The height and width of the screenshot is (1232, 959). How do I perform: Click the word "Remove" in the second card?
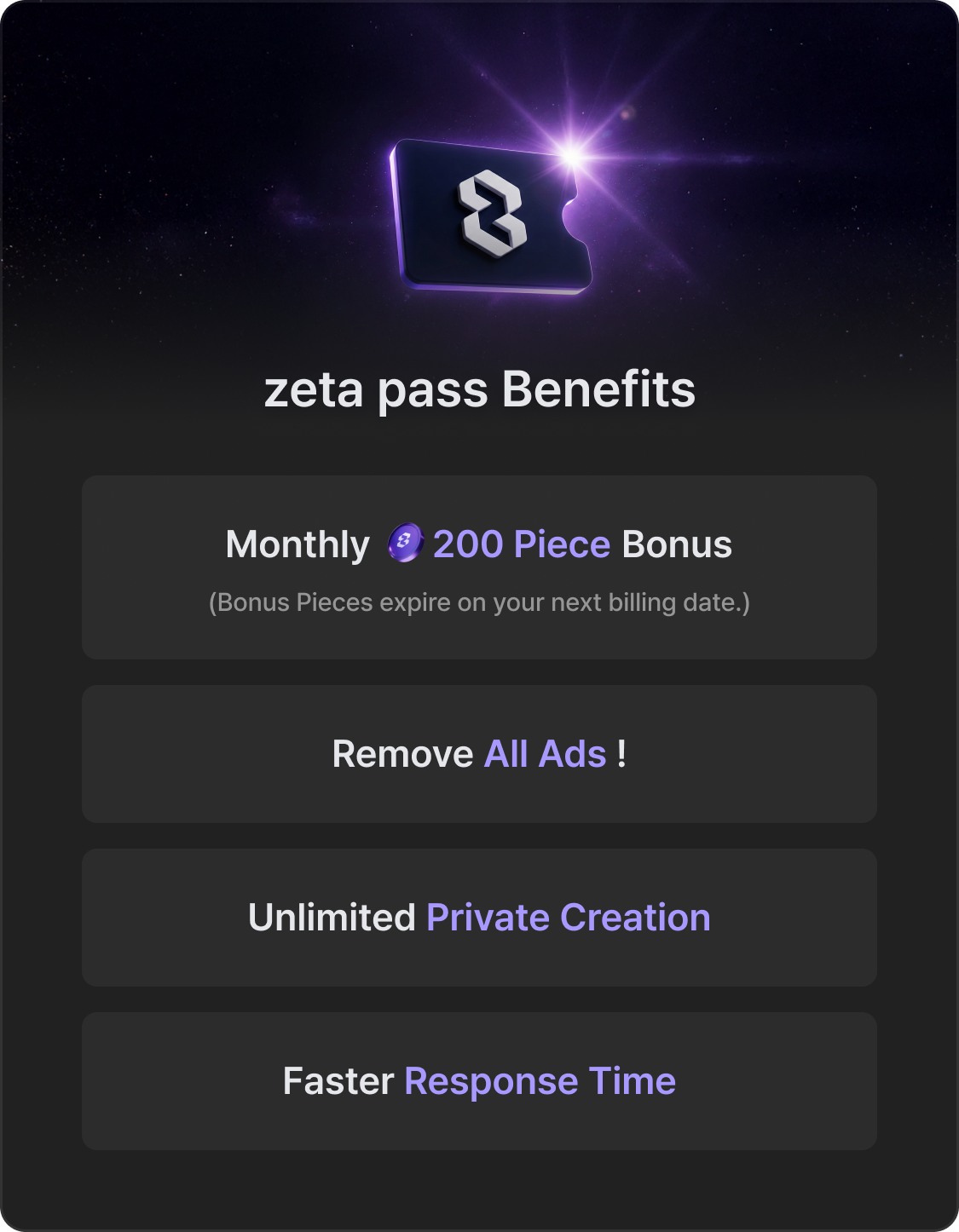pyautogui.click(x=402, y=754)
